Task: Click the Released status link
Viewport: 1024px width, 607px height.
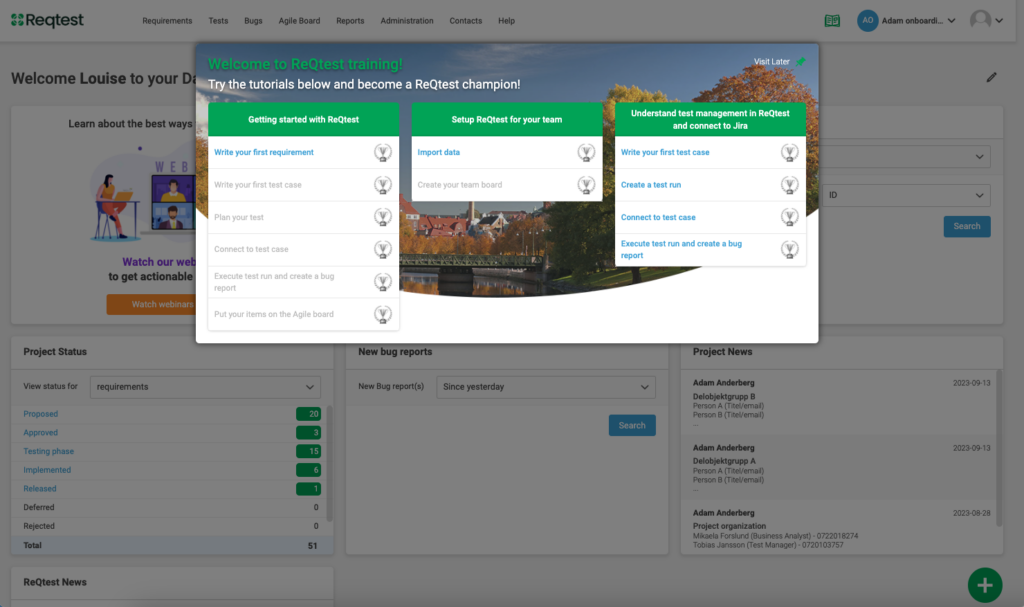Action: point(40,489)
